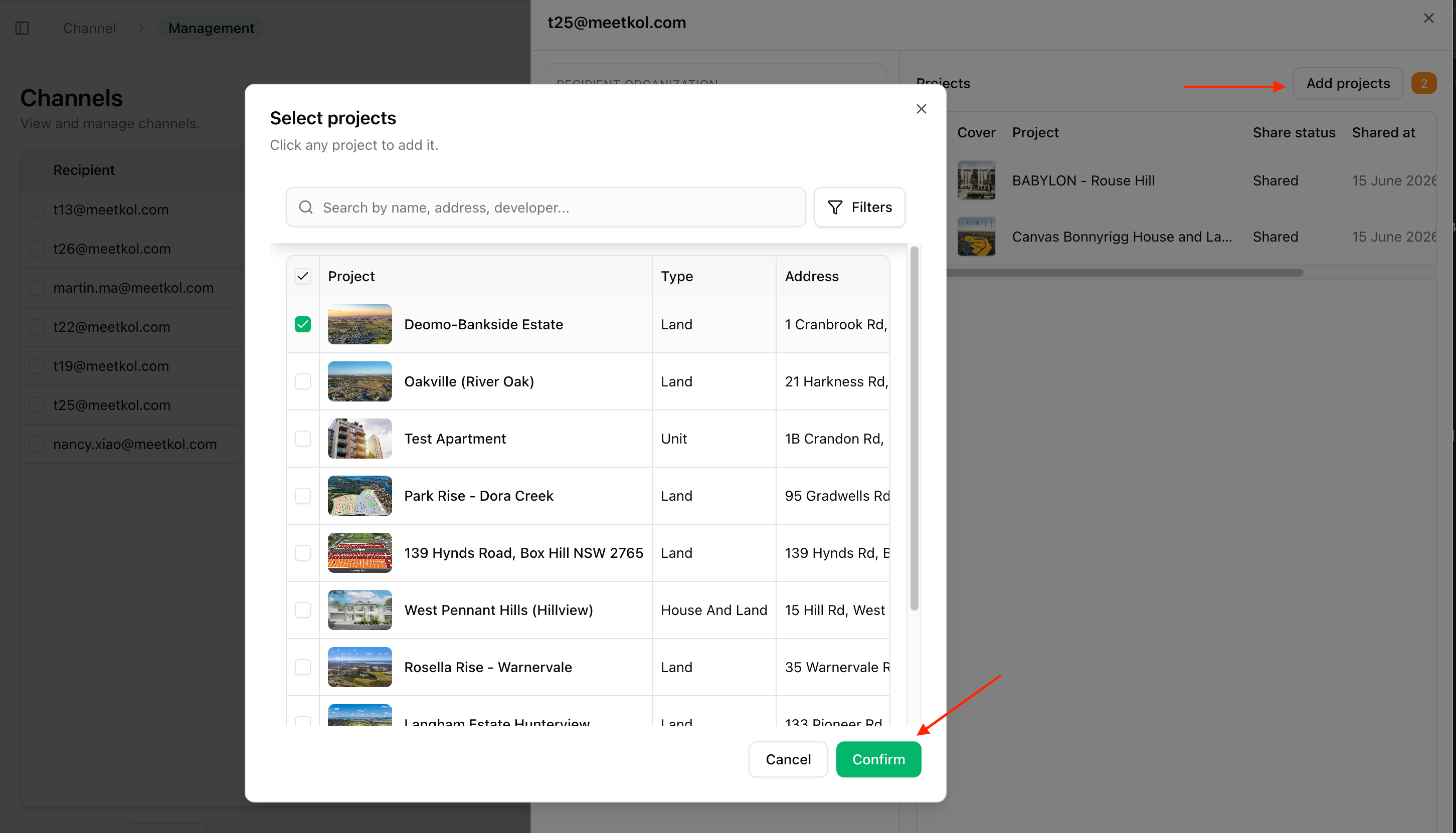This screenshot has width=1456, height=833.
Task: Open Park Rise - Dora Creek thumbnail
Action: pos(360,496)
